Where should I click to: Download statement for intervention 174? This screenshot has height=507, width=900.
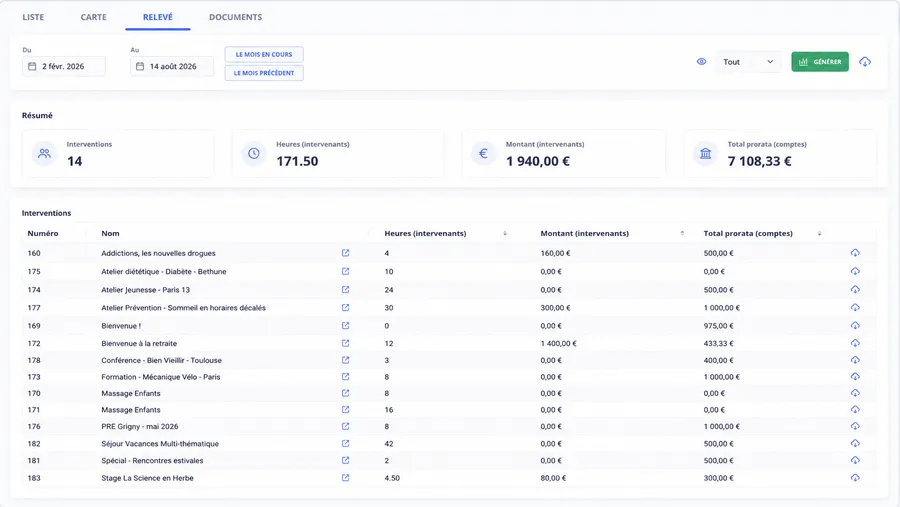coord(855,289)
